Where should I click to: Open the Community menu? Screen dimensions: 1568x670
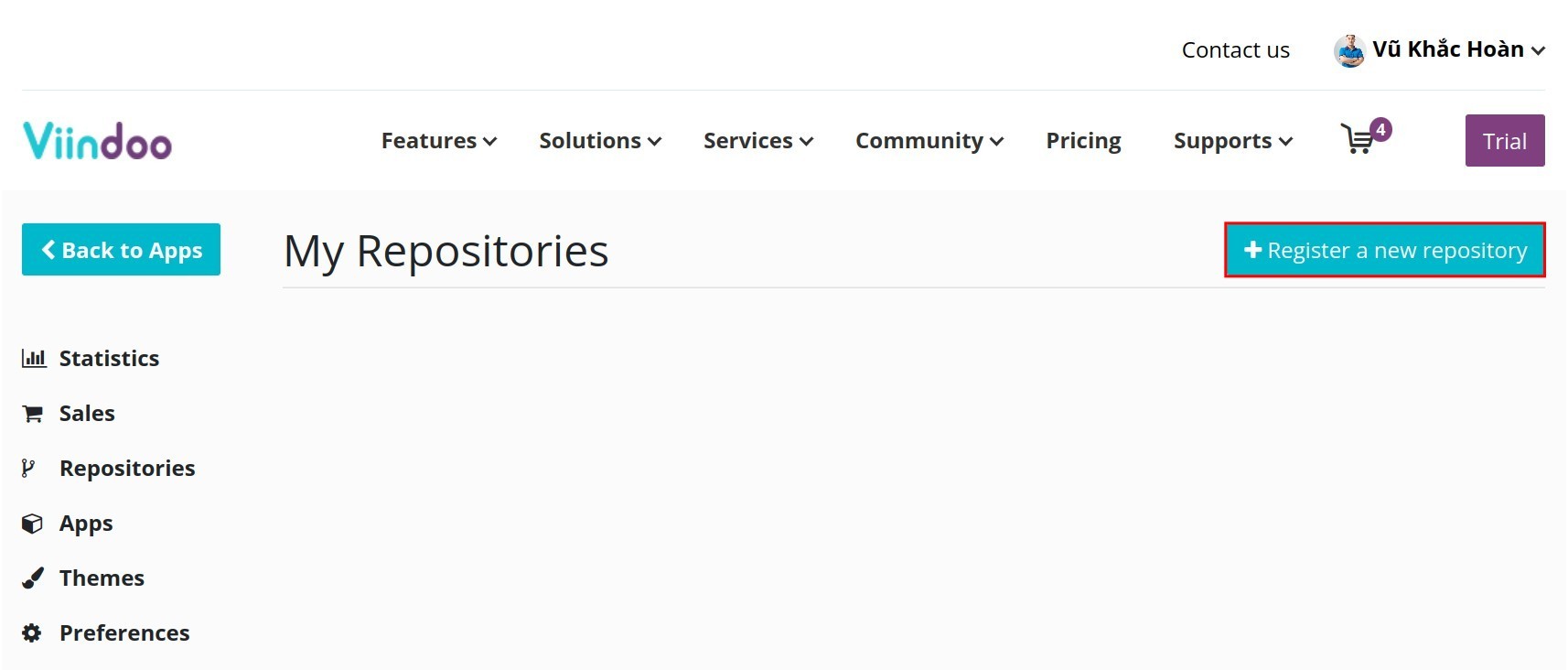928,141
